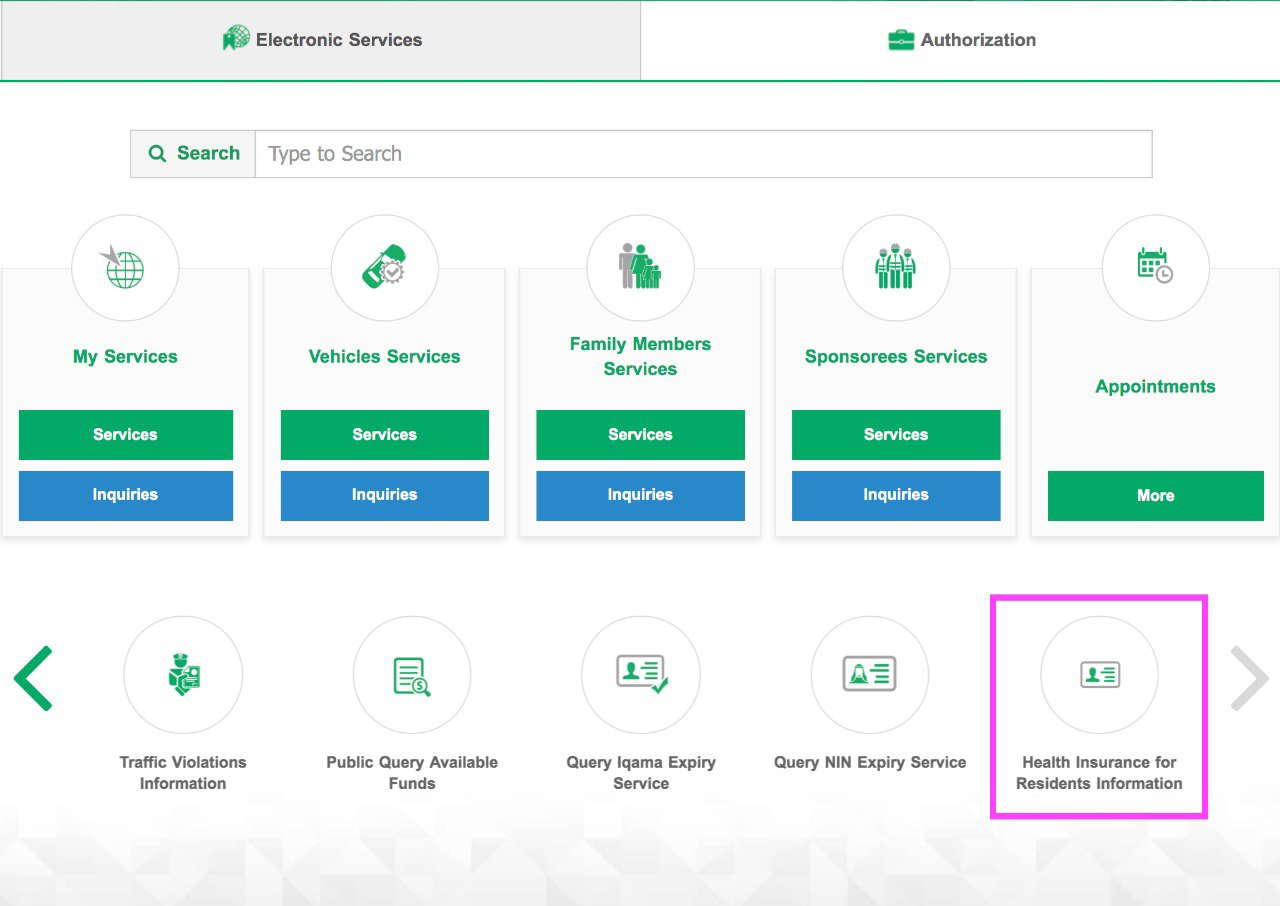Open Health Insurance for Residents icon
Viewport: 1280px width, 906px height.
[1099, 675]
